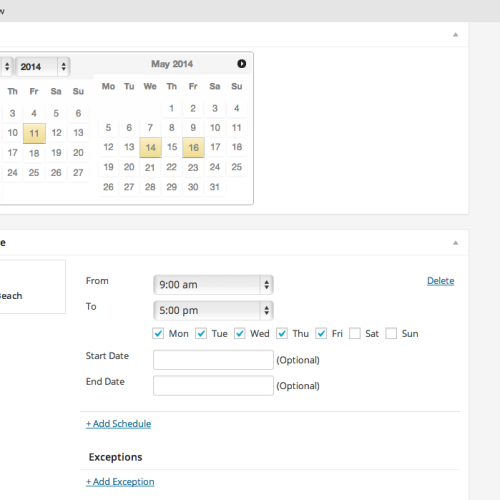The height and width of the screenshot is (500, 500).
Task: Select day 25 in the left calendar
Action: [x=34, y=173]
